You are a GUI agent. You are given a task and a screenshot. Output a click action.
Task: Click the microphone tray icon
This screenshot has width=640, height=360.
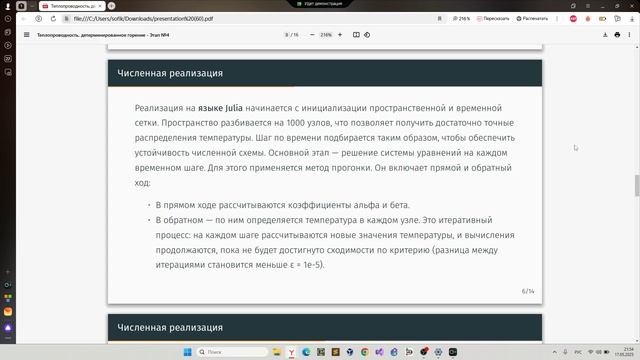coord(565,352)
